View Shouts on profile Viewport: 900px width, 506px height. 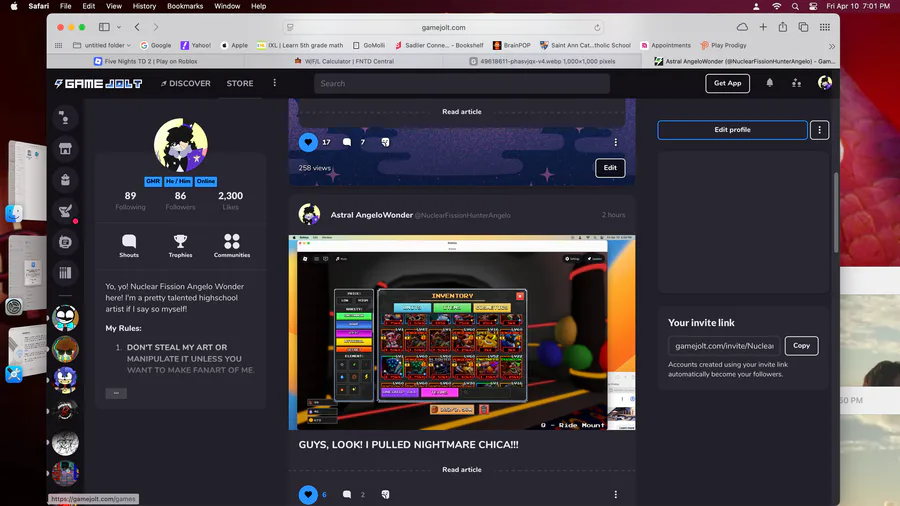click(x=129, y=246)
